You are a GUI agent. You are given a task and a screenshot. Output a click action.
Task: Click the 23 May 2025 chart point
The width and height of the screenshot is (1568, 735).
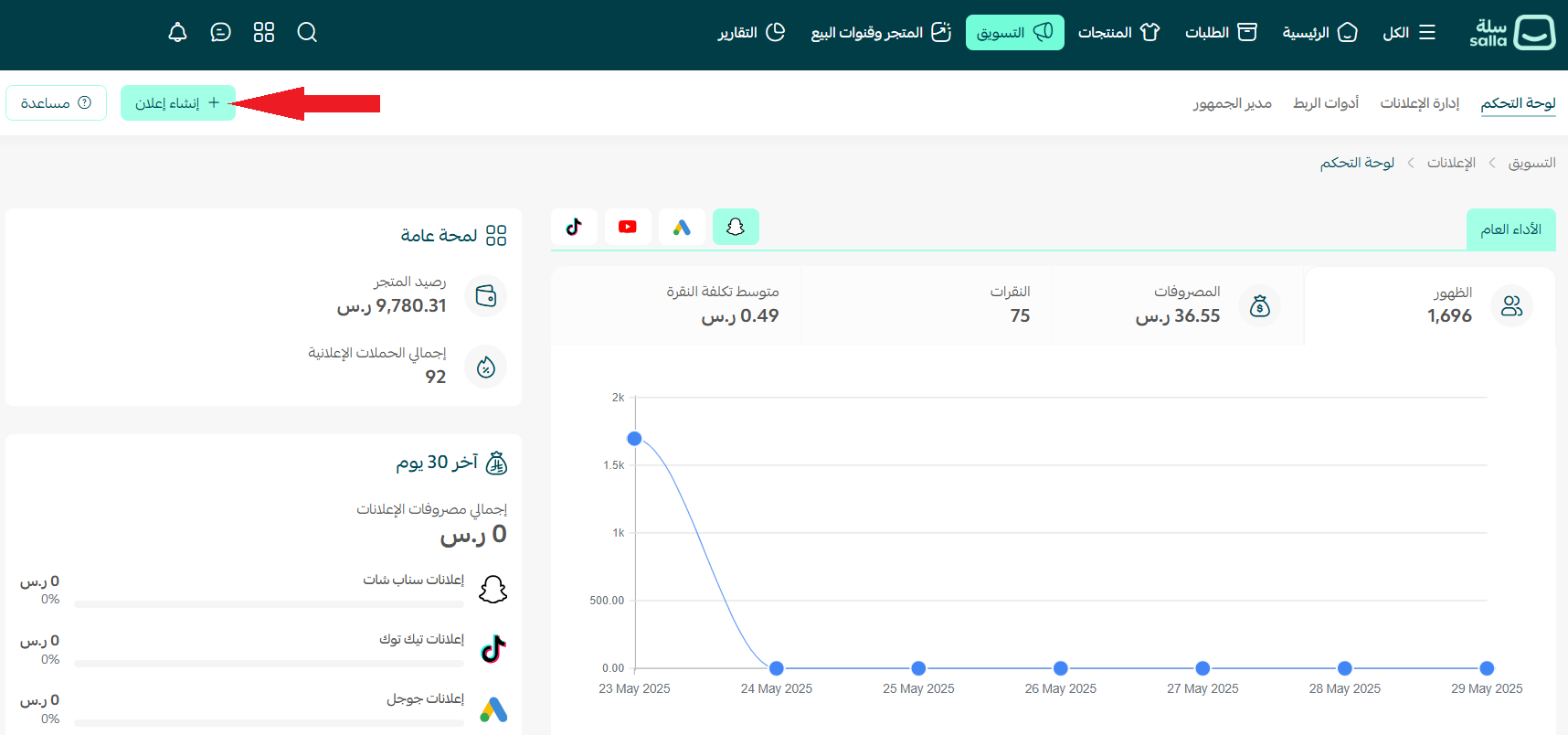point(634,439)
